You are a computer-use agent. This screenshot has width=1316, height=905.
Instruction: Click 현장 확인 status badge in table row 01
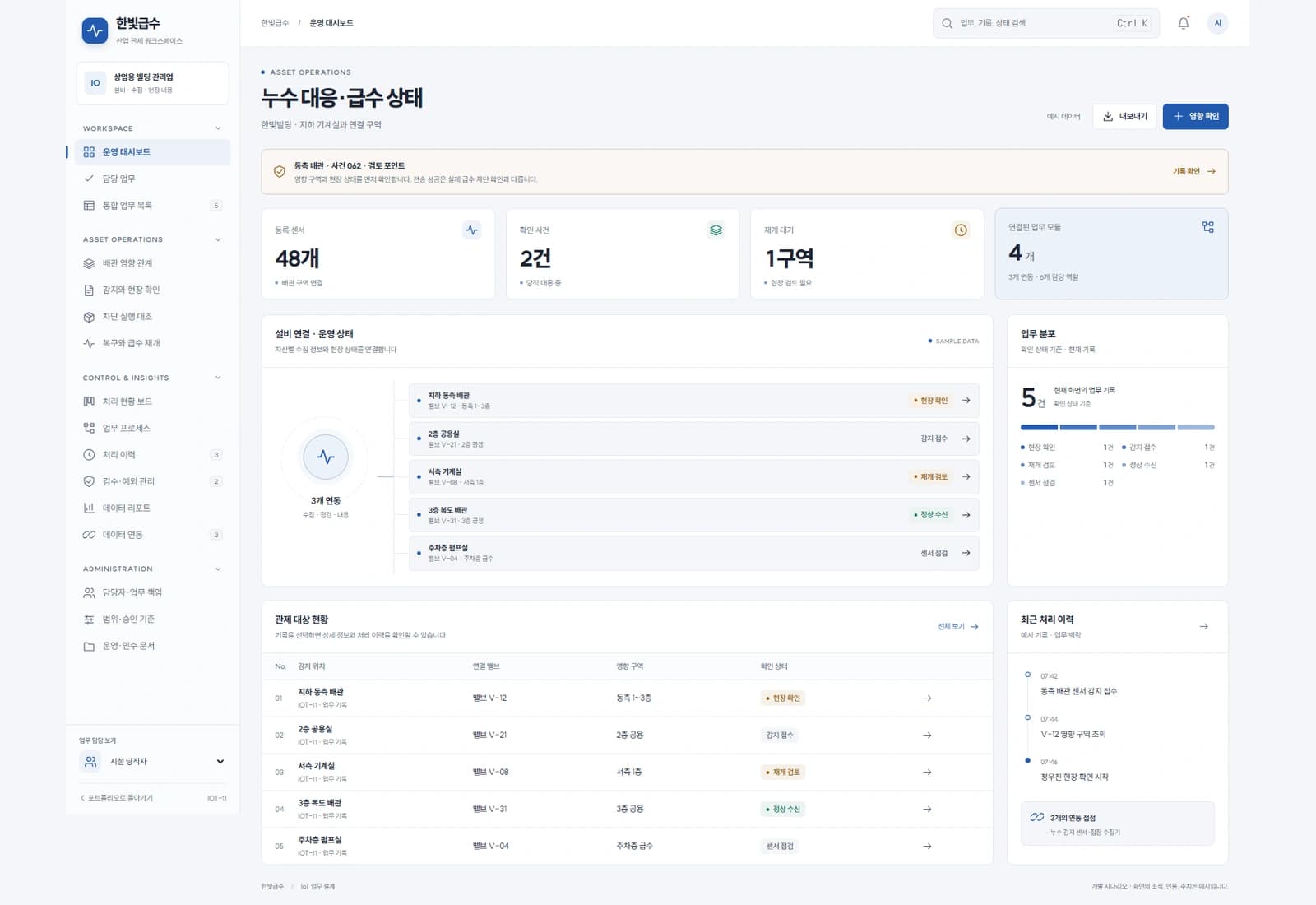coord(782,698)
